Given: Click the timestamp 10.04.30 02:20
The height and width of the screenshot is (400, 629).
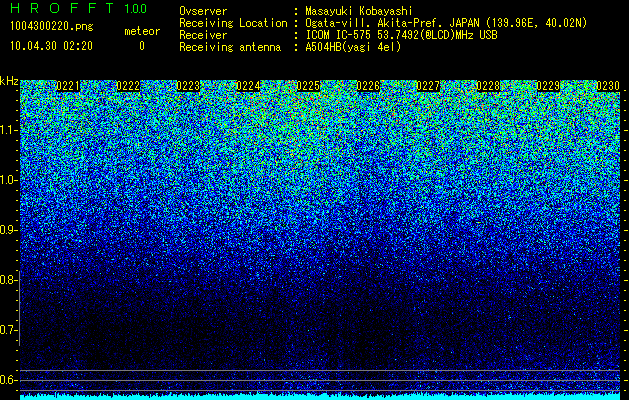Looking at the screenshot, I should click(51, 46).
